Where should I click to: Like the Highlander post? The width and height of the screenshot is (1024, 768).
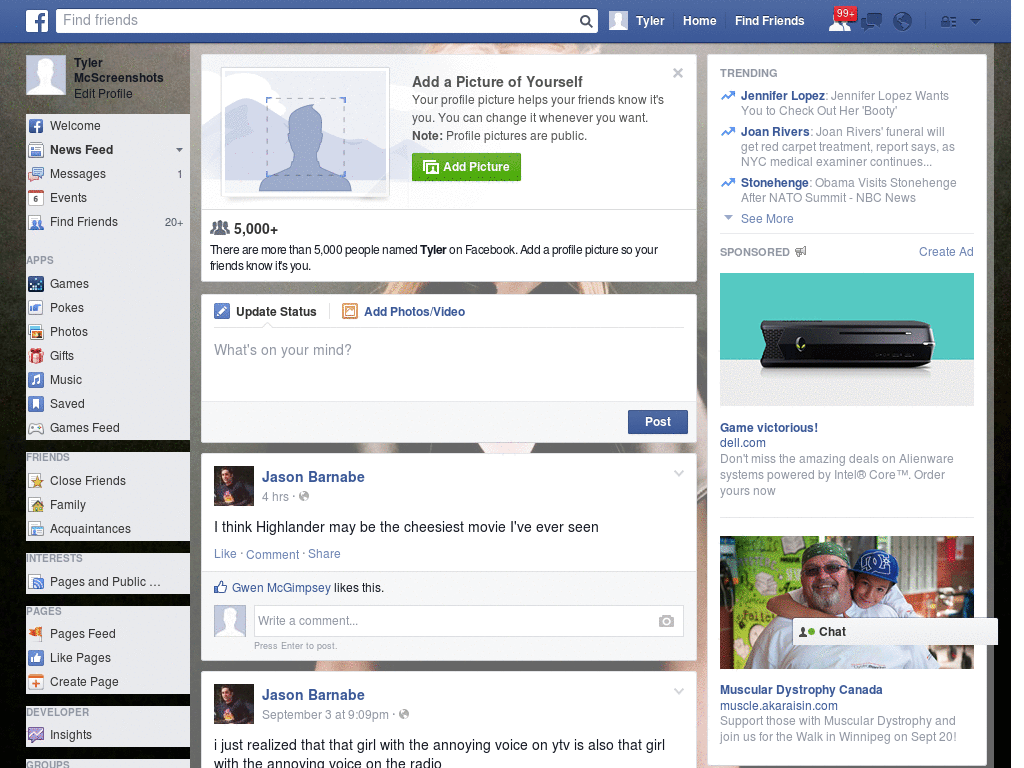point(225,554)
